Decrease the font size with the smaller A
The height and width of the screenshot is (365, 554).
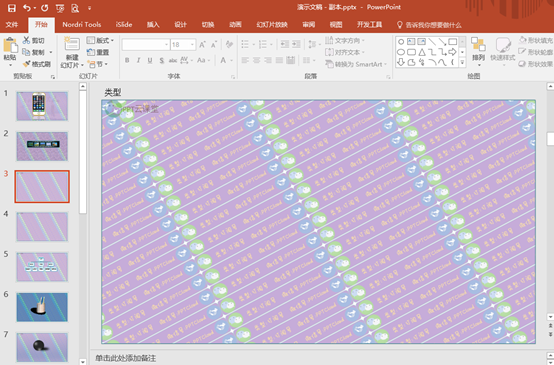click(214, 45)
